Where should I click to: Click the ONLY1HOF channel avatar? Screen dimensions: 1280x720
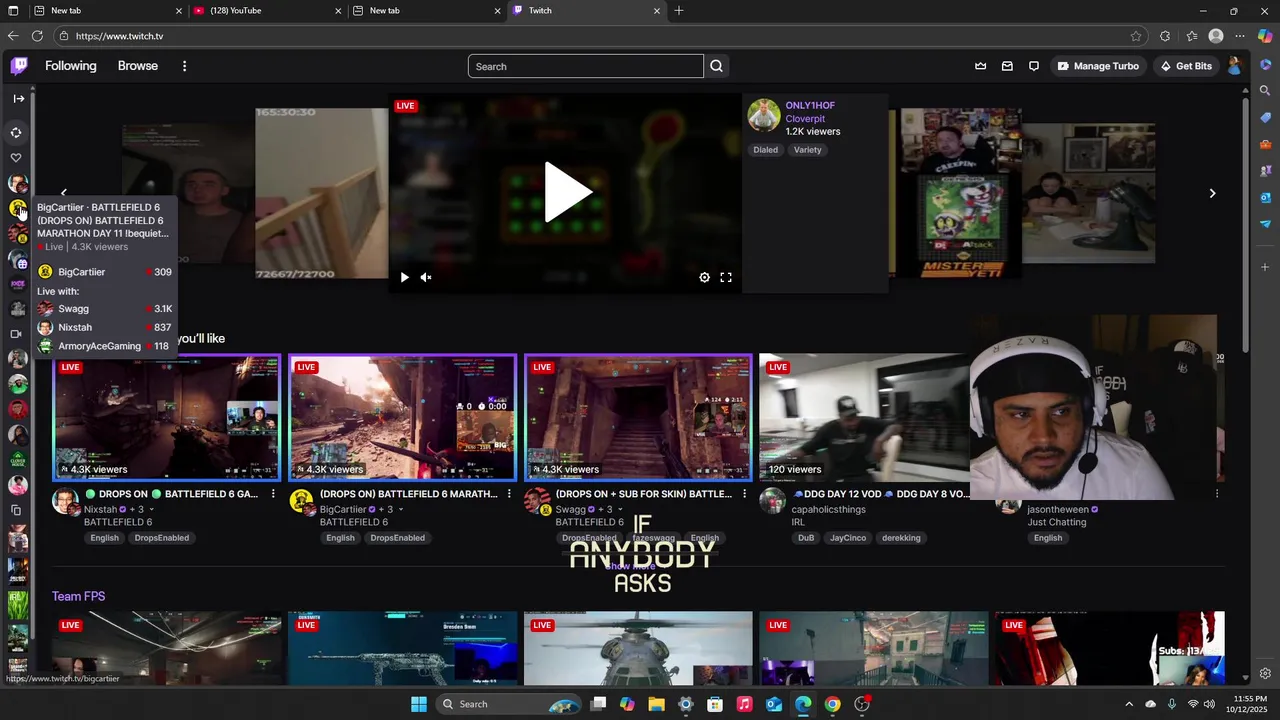[x=764, y=115]
